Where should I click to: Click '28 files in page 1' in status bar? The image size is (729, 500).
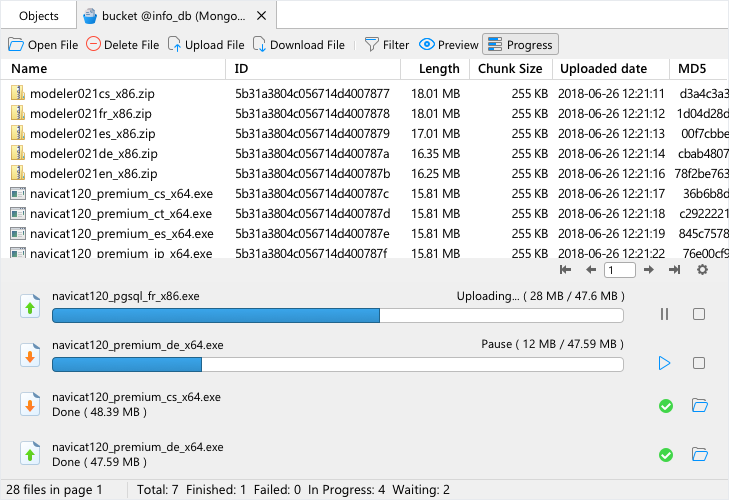[54, 490]
